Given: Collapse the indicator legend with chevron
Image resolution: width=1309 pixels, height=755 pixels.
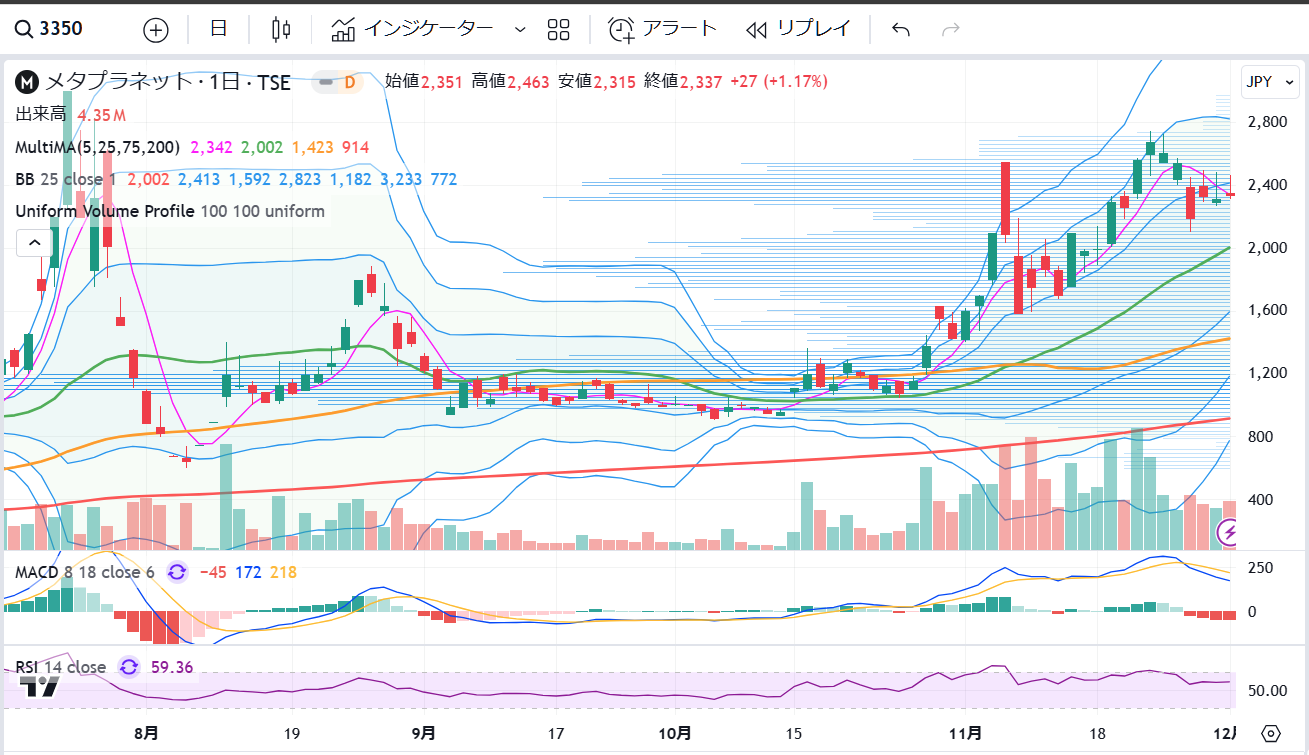Looking at the screenshot, I should tap(34, 242).
